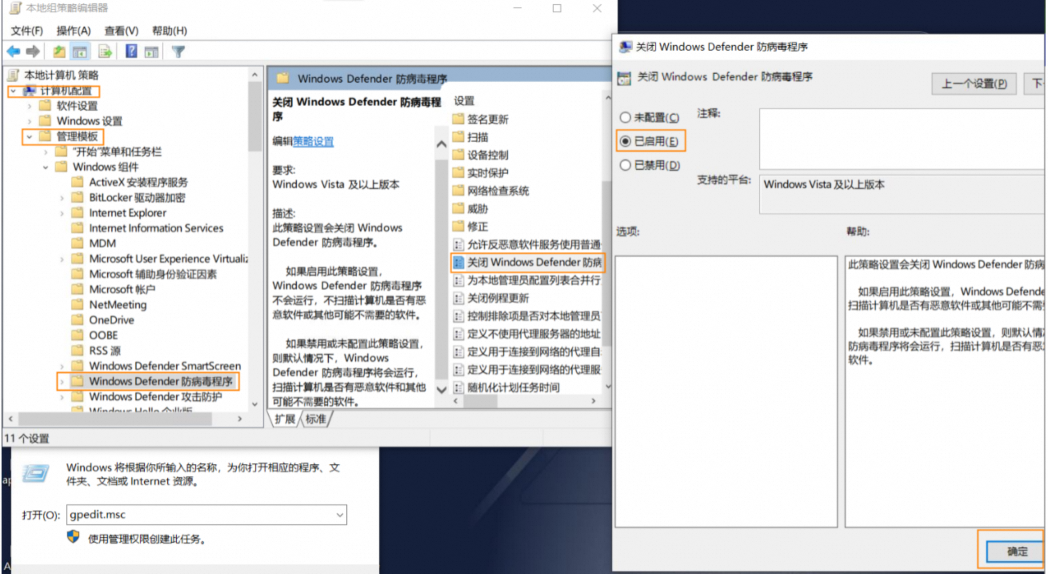Click the 打开(O) input field in Run dialog

click(x=206, y=515)
